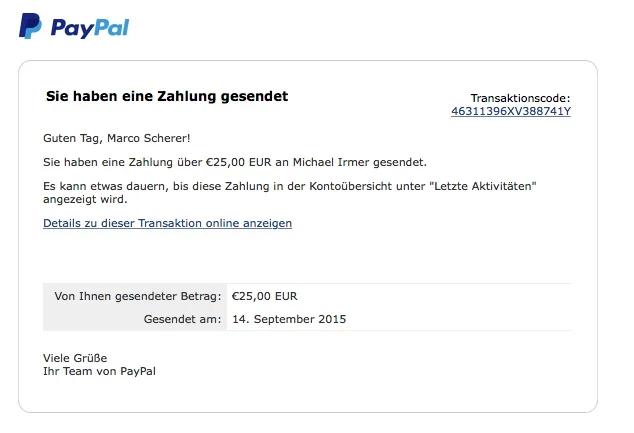Click the Von Ihnen gesendeter Betrag label
This screenshot has height=433, width=634.
(x=137, y=296)
